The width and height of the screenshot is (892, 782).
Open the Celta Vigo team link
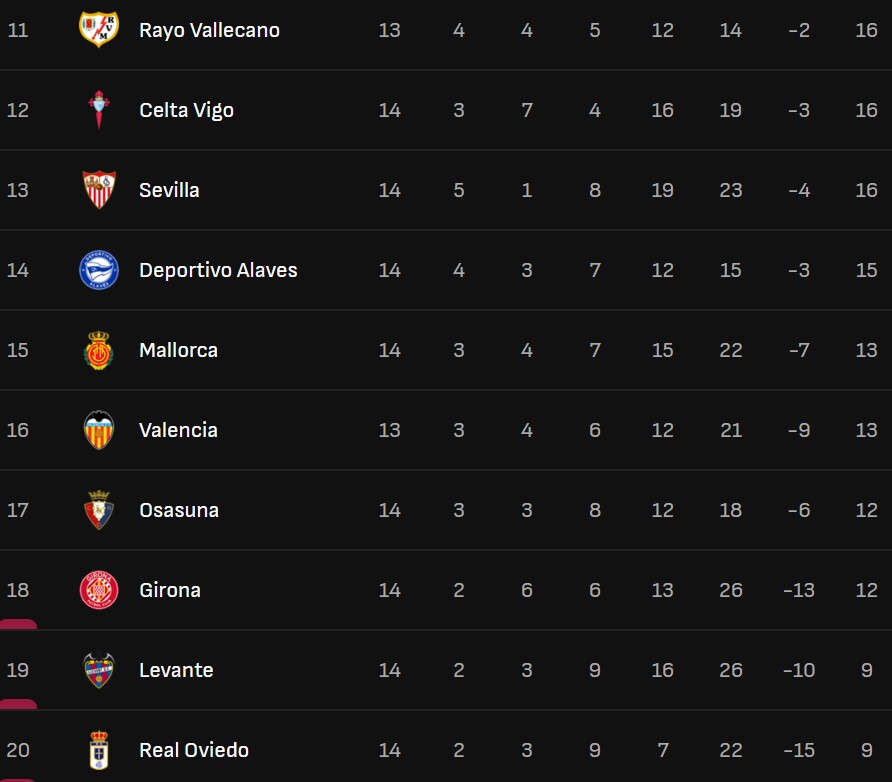coord(186,110)
